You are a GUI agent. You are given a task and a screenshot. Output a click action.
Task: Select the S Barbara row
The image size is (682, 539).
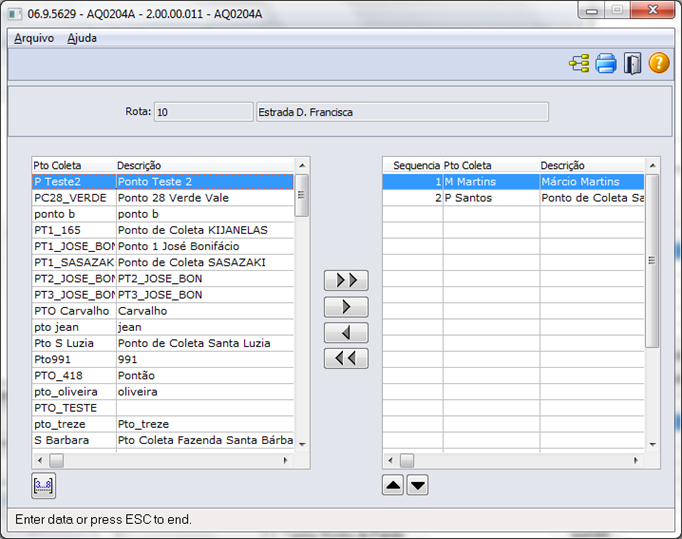[163, 440]
